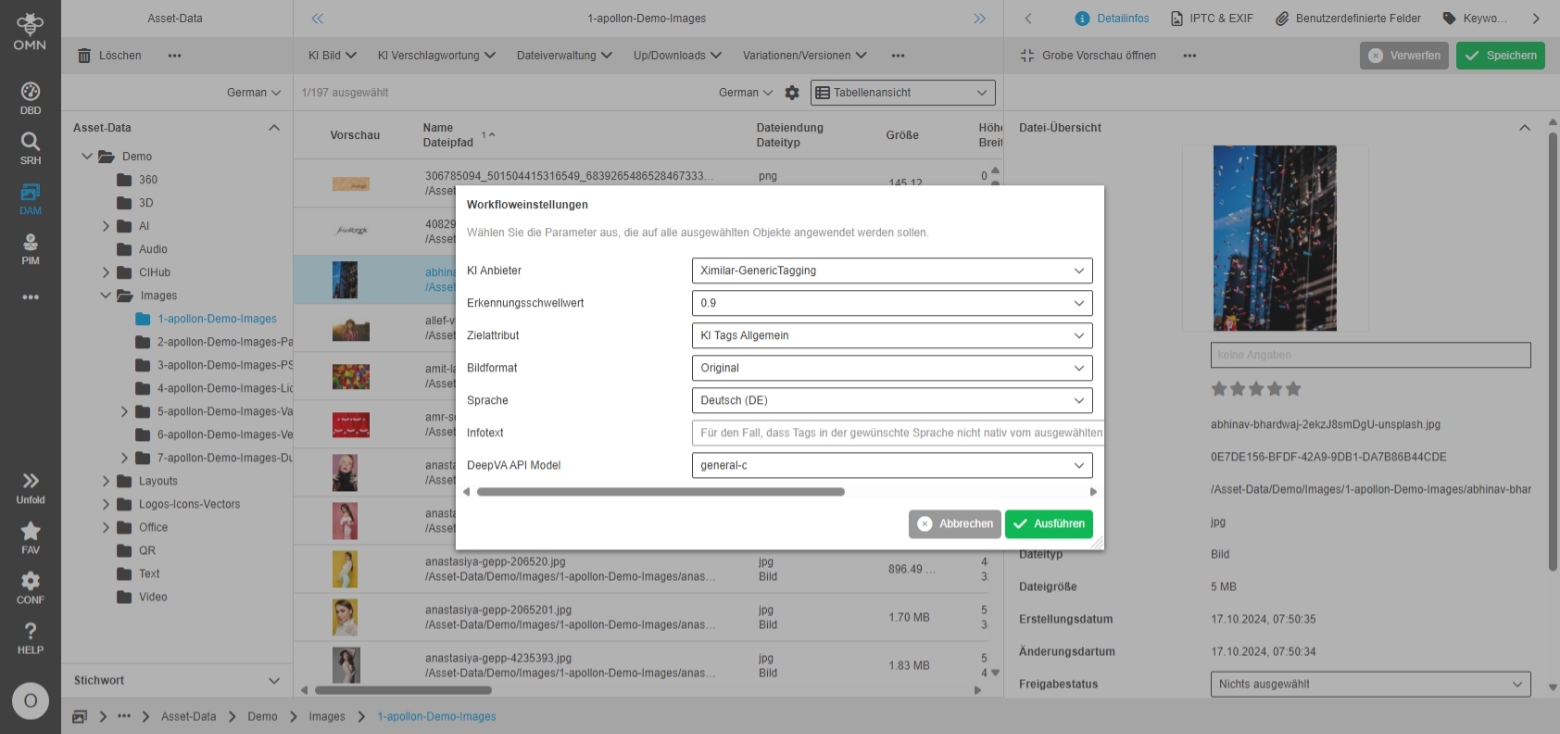Open the HELP question mark icon

click(30, 638)
